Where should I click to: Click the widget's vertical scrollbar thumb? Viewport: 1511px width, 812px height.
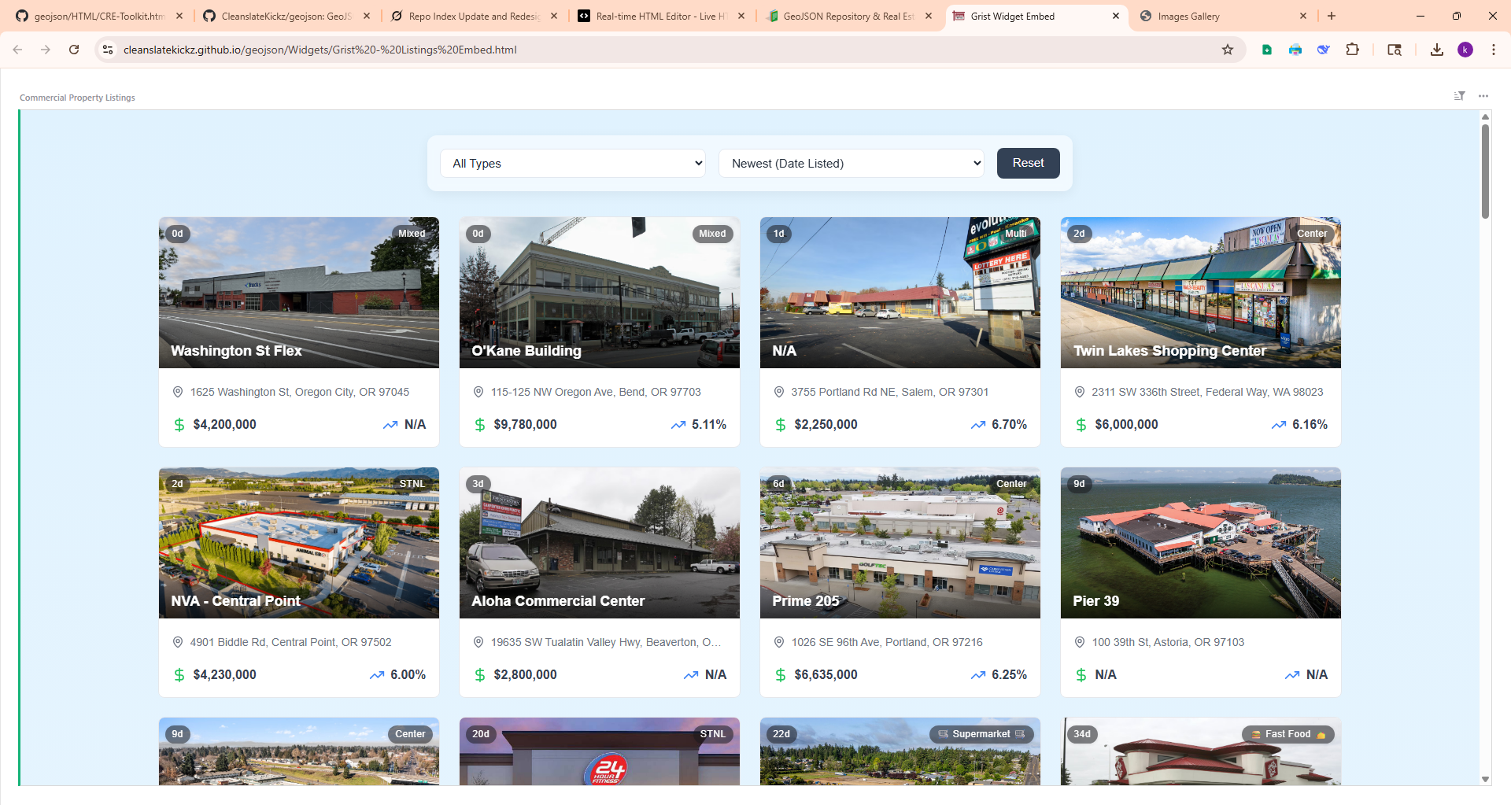click(x=1485, y=171)
